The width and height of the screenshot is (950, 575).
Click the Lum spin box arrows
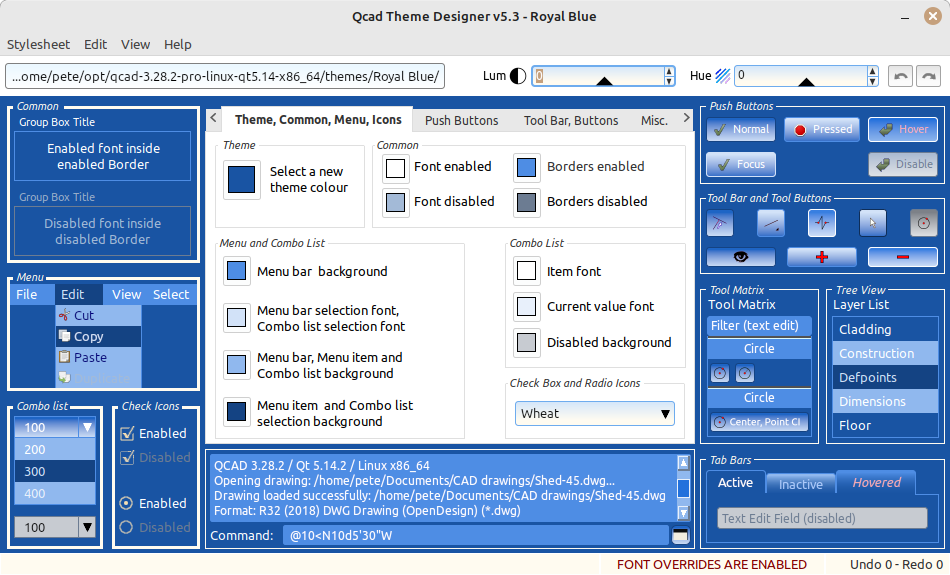coord(669,76)
